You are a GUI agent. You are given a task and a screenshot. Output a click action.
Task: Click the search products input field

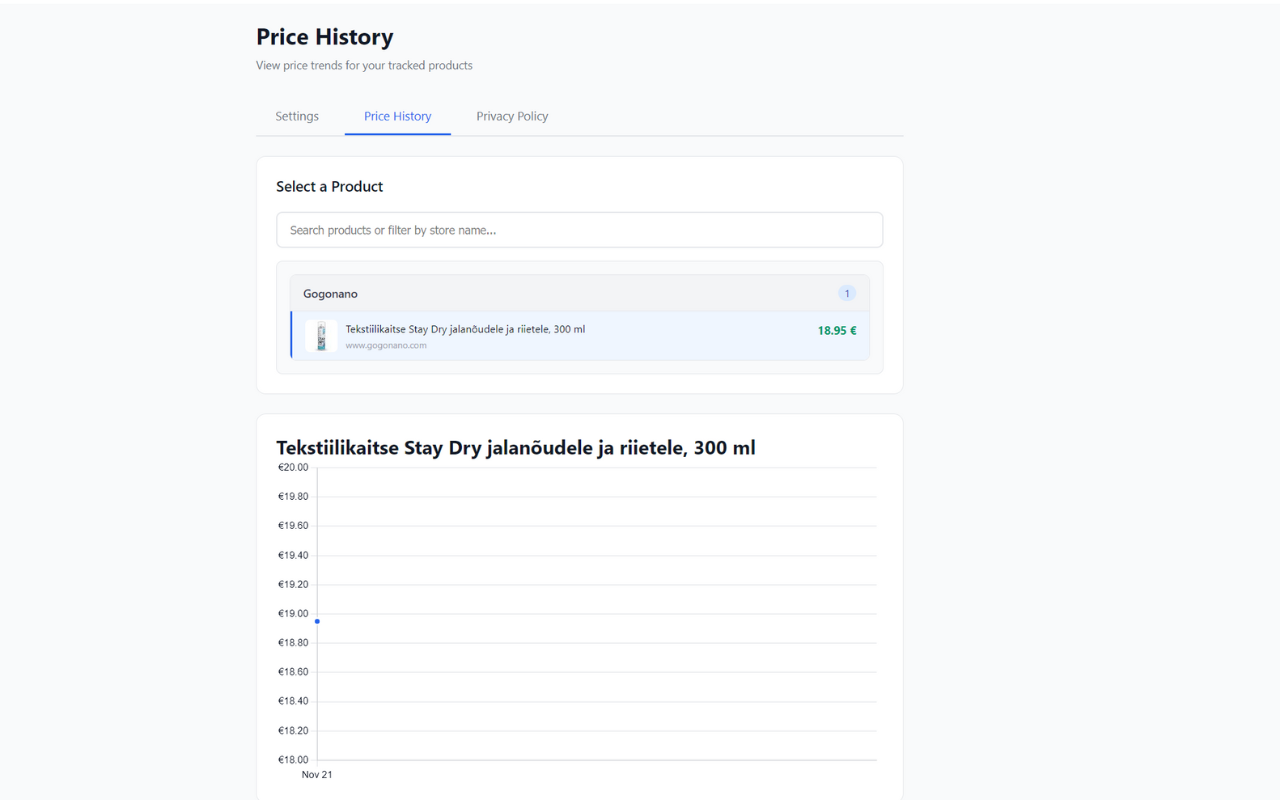579,229
